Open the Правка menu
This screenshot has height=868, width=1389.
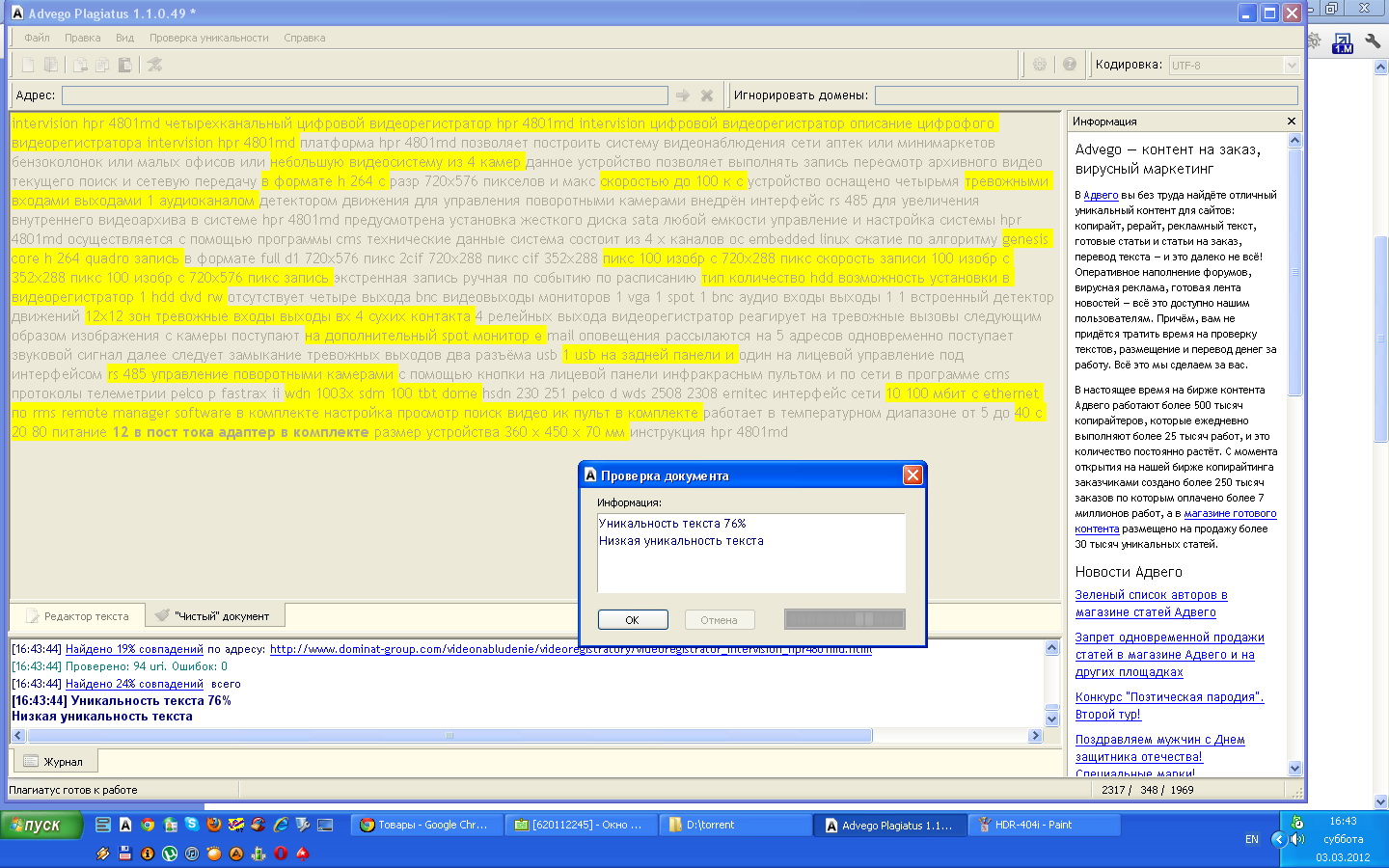tap(83, 38)
